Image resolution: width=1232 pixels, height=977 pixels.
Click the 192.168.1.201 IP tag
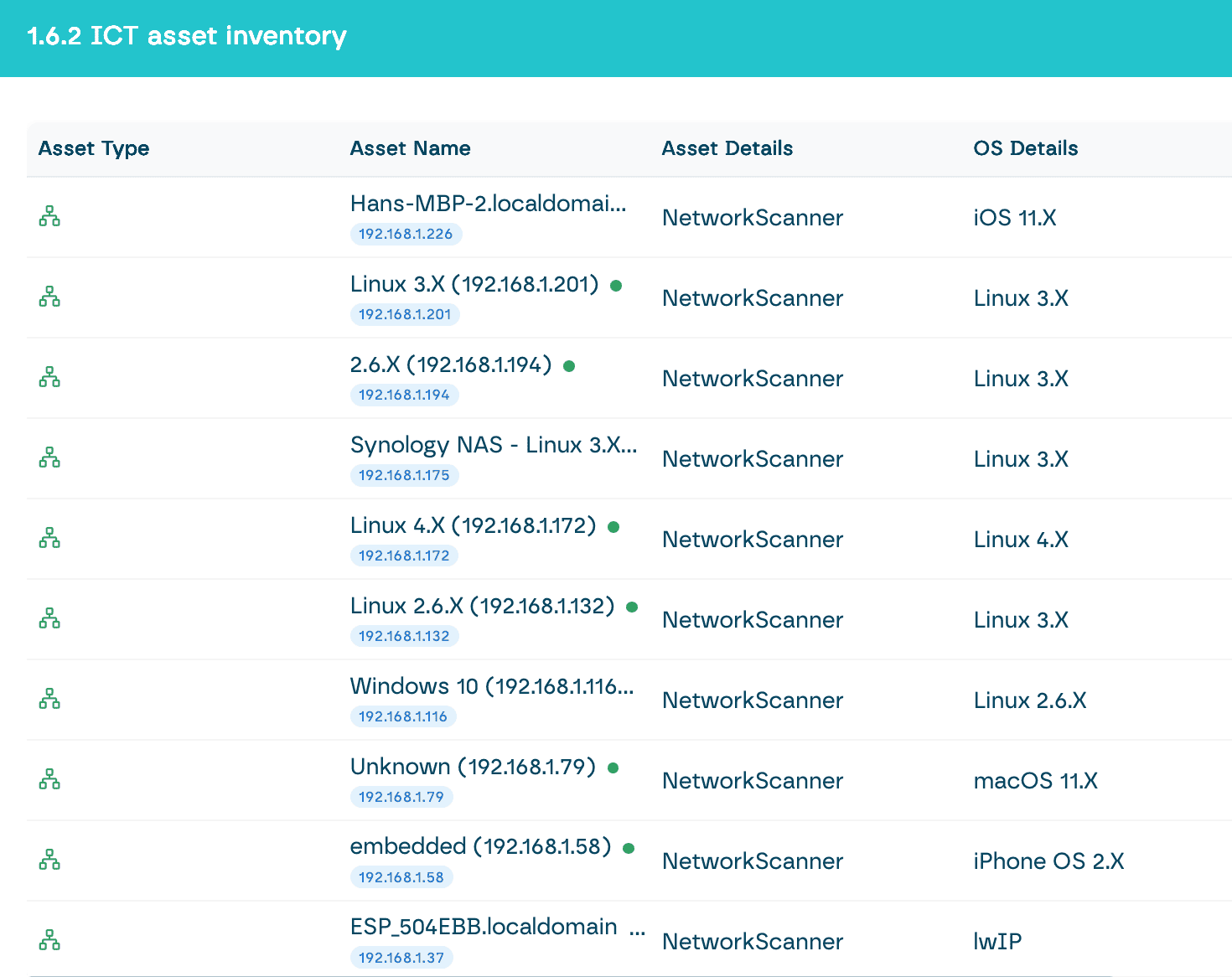coord(405,315)
